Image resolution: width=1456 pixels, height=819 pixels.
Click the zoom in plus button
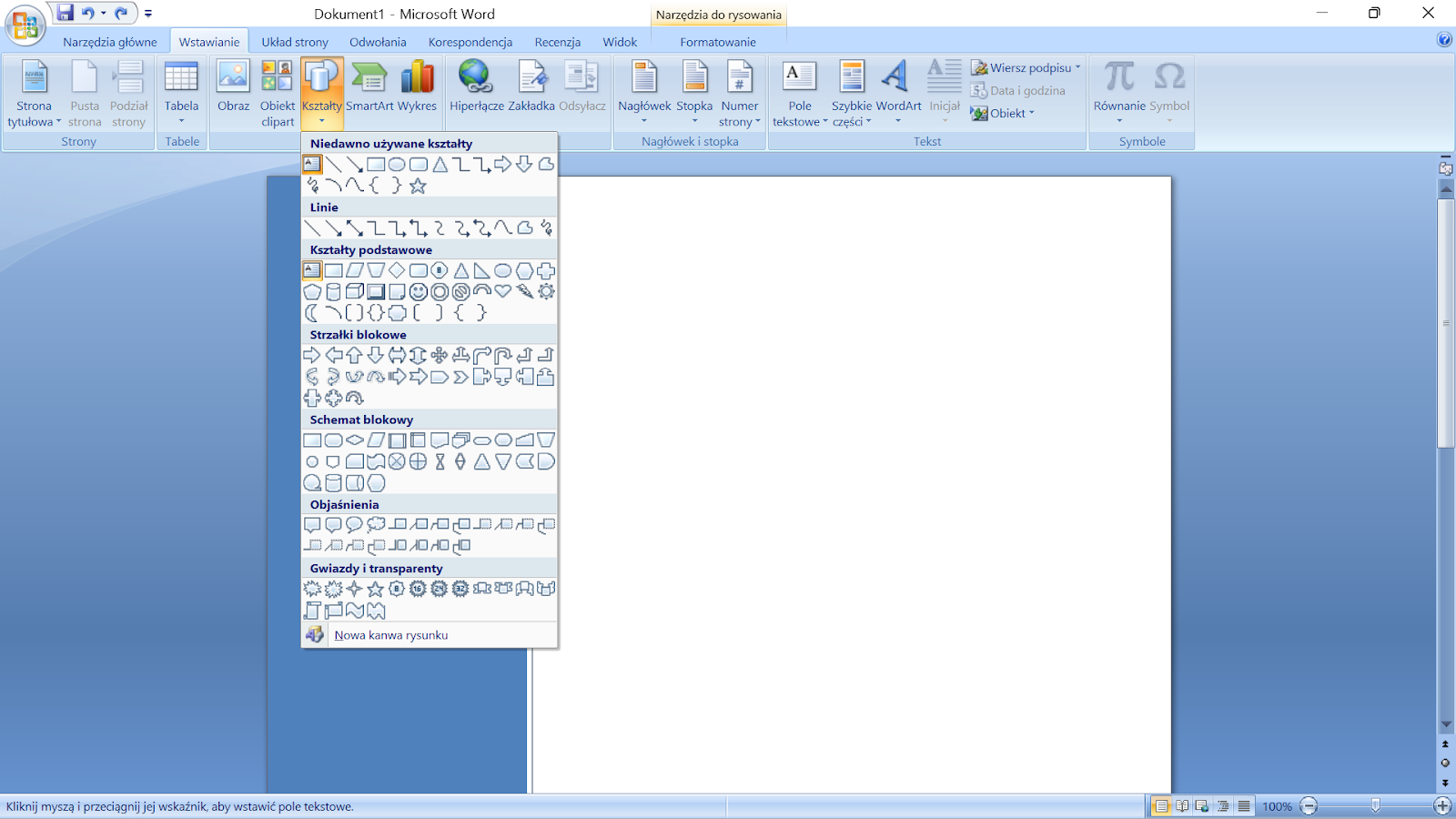[1442, 806]
